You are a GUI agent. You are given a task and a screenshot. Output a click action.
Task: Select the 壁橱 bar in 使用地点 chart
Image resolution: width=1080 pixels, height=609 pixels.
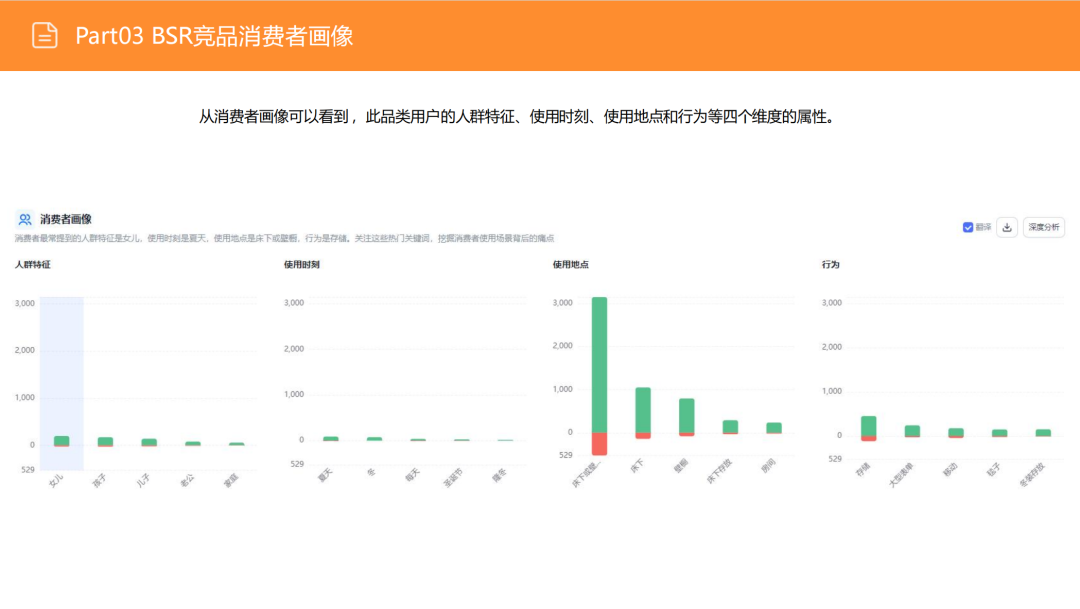[x=687, y=417]
